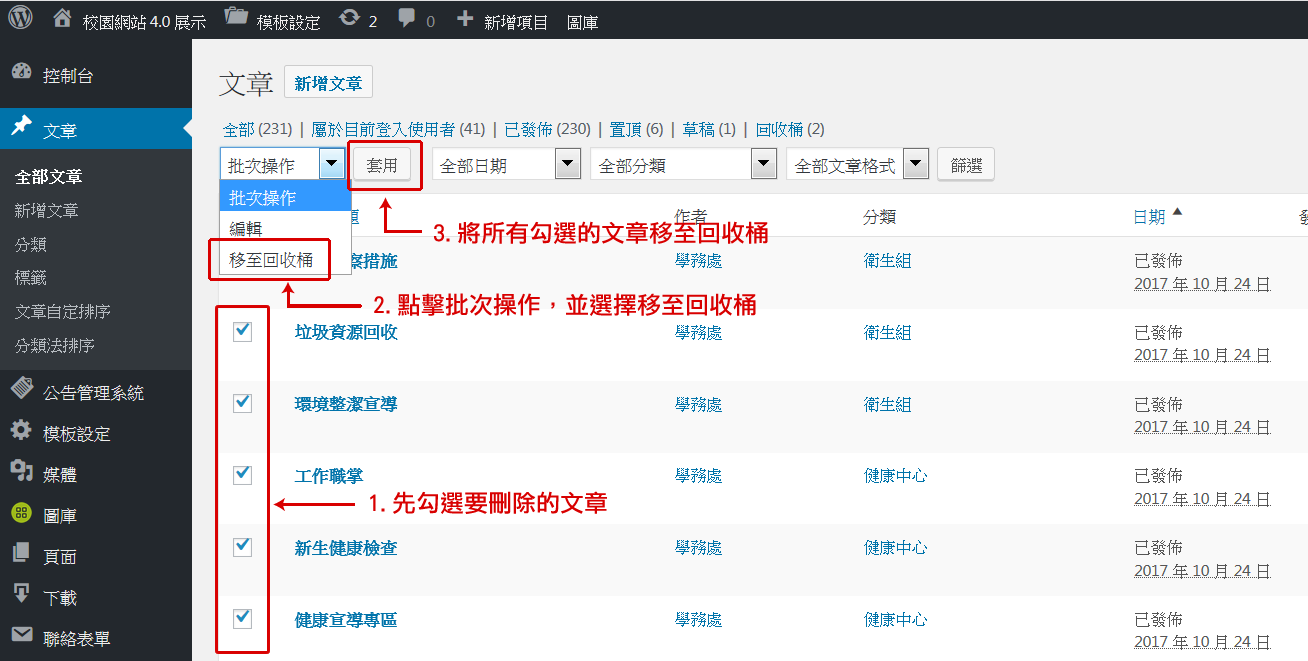Click the home icon for 校園網站 4.0 展示

coord(62,19)
